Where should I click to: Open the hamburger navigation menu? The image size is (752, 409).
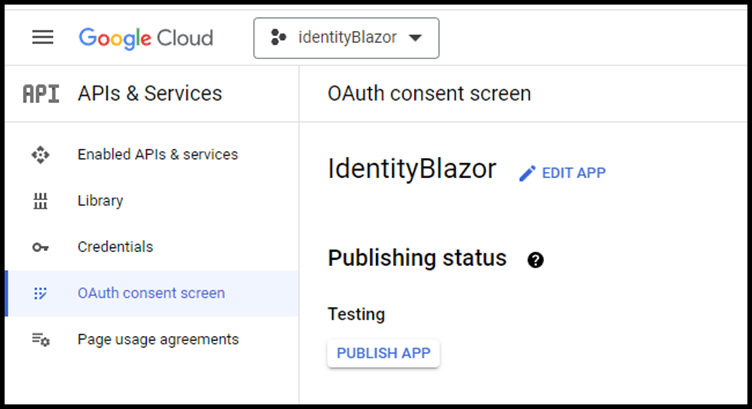(43, 37)
